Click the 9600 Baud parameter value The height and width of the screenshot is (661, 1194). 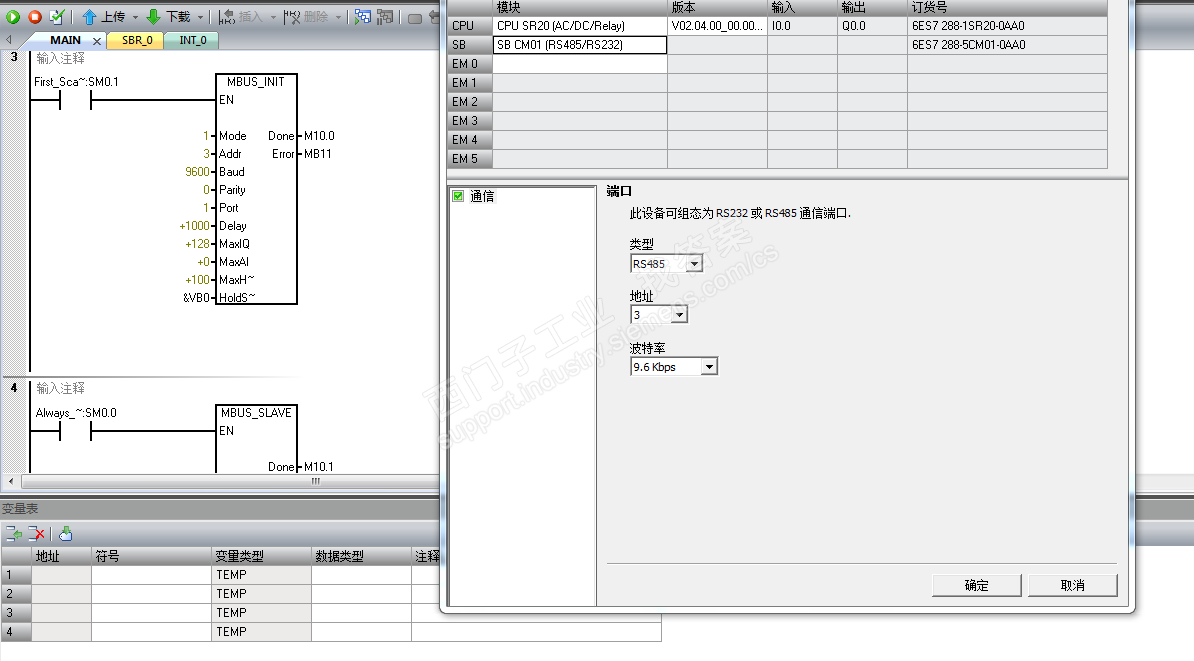(x=197, y=172)
